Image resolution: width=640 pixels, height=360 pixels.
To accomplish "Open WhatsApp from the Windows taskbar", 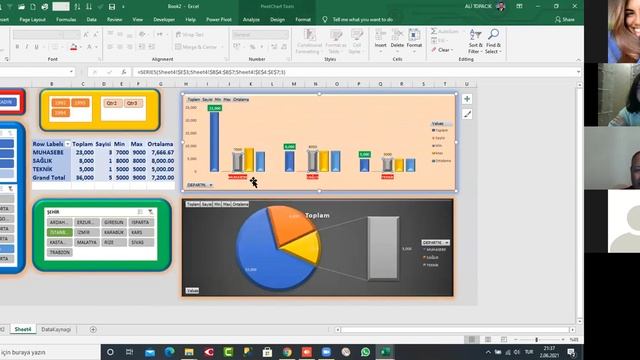I will coord(365,352).
